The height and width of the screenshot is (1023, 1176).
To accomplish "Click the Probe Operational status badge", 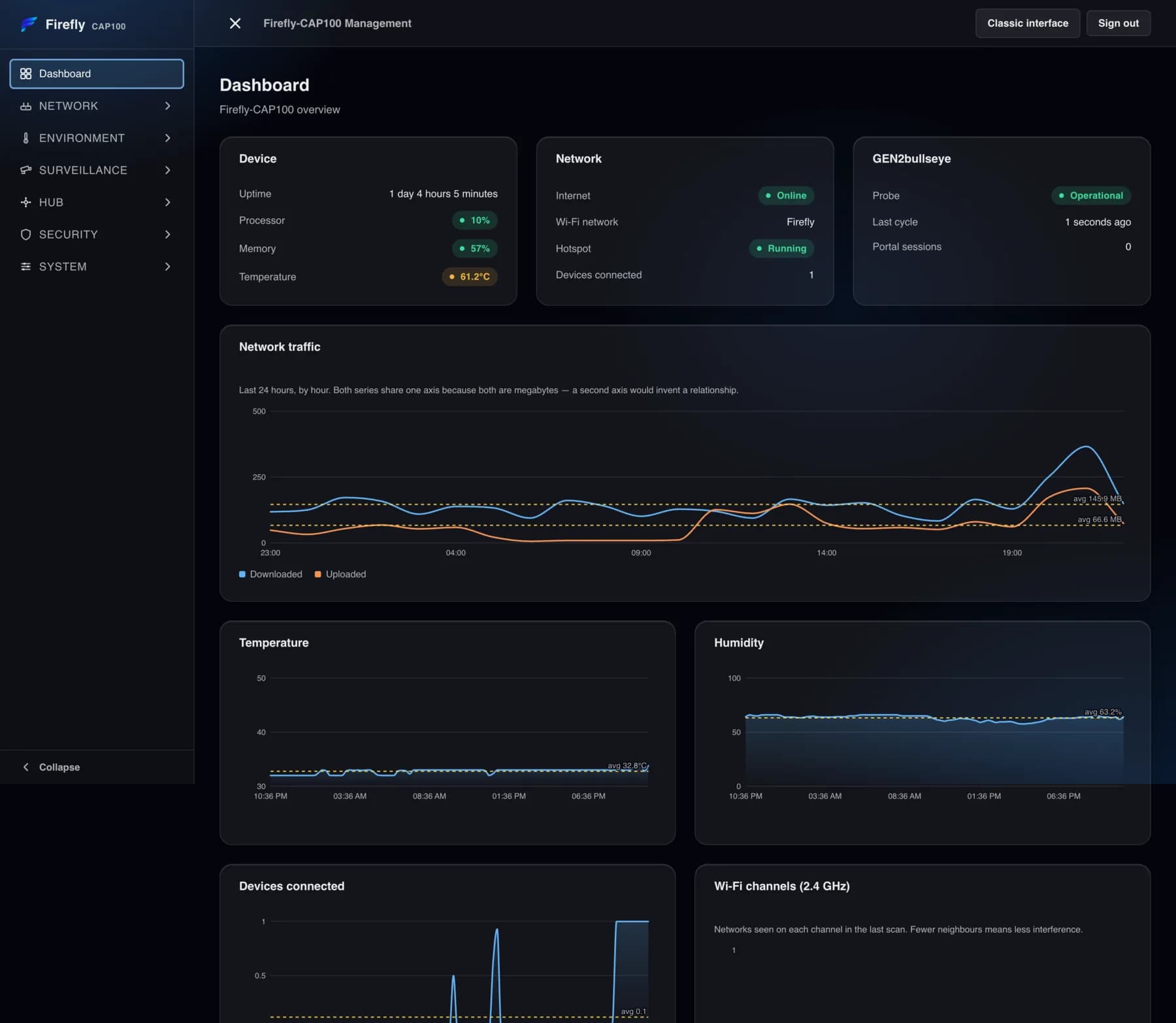I will click(x=1091, y=195).
